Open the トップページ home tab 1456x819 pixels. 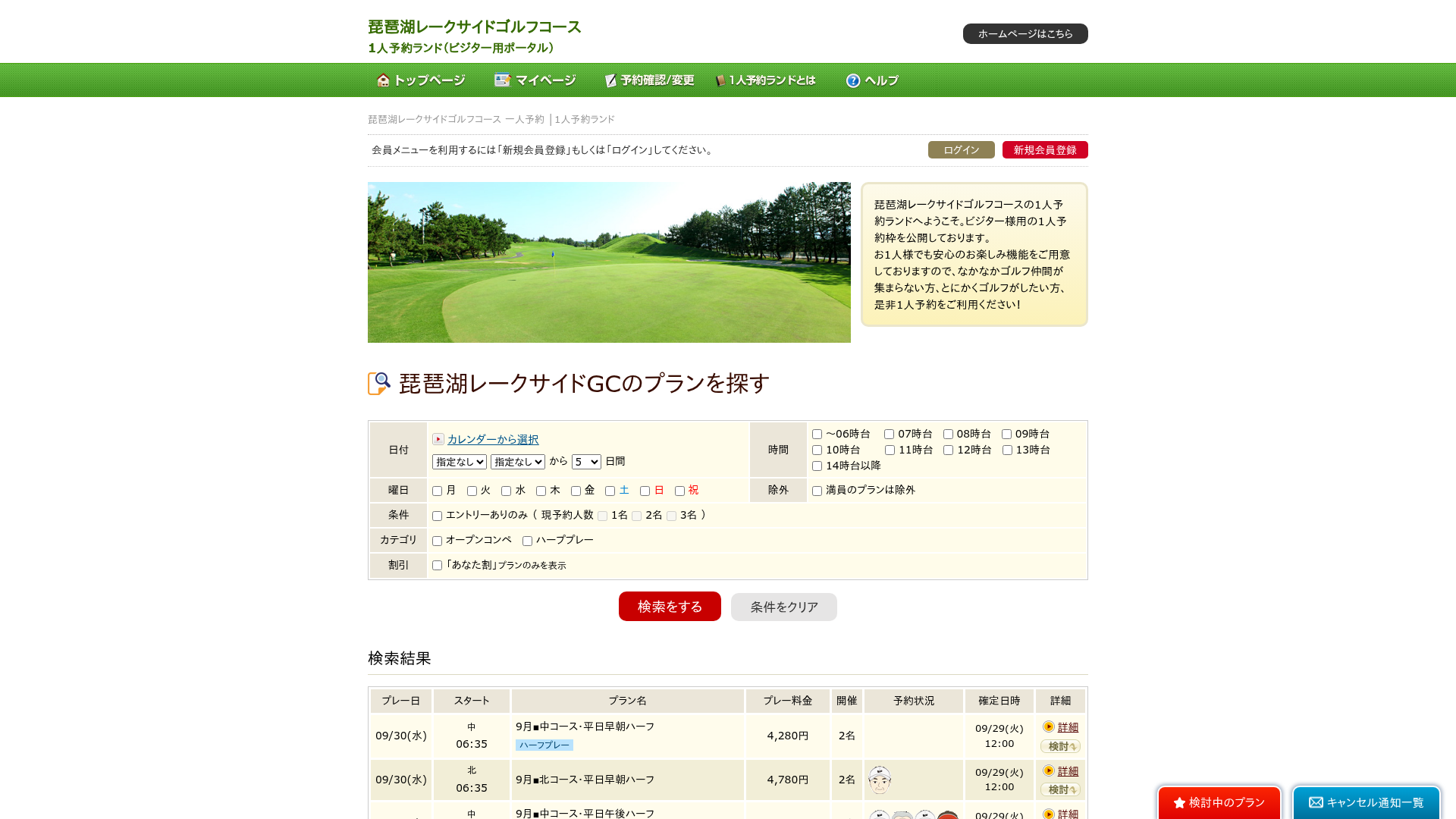point(421,80)
